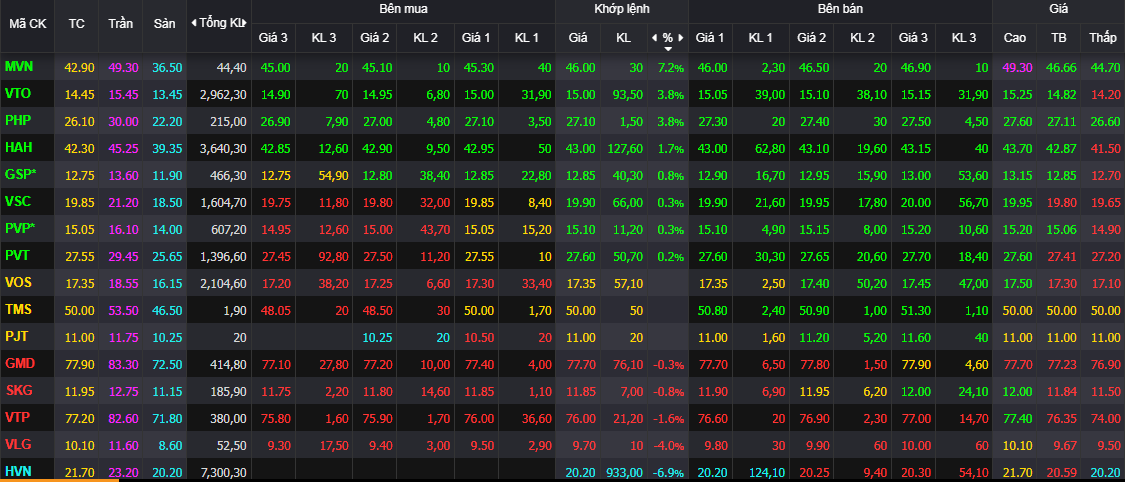Image resolution: width=1125 pixels, height=482 pixels.
Task: Open the PVP* ticker
Action: pos(19,229)
